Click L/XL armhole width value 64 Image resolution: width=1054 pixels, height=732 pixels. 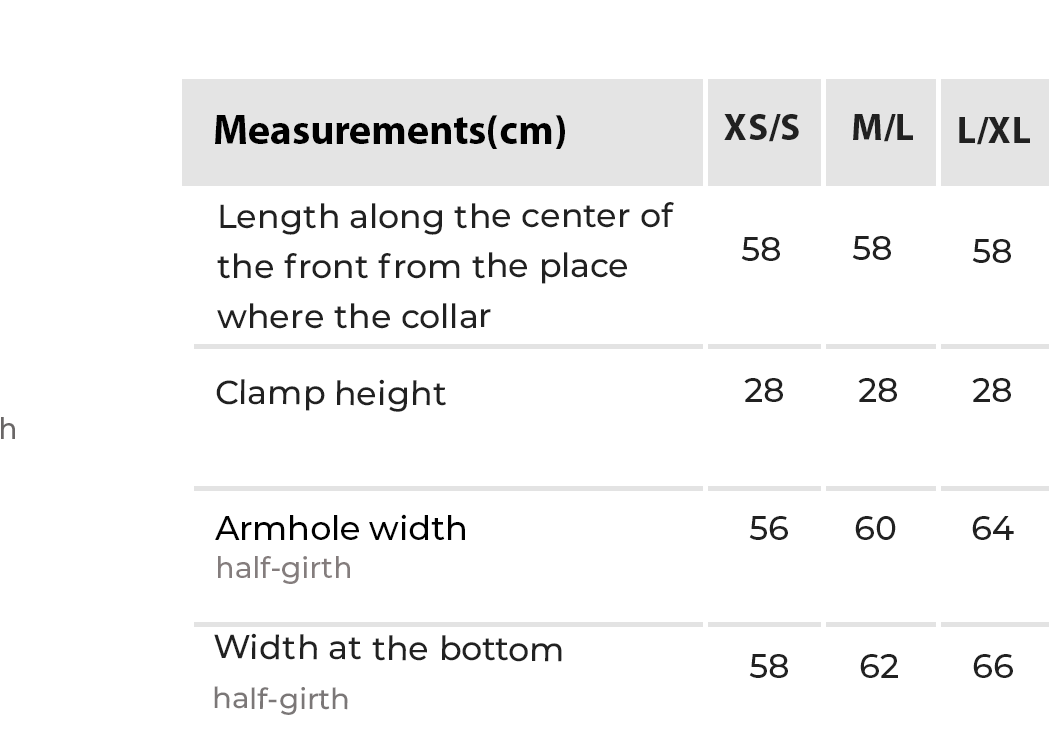click(993, 528)
